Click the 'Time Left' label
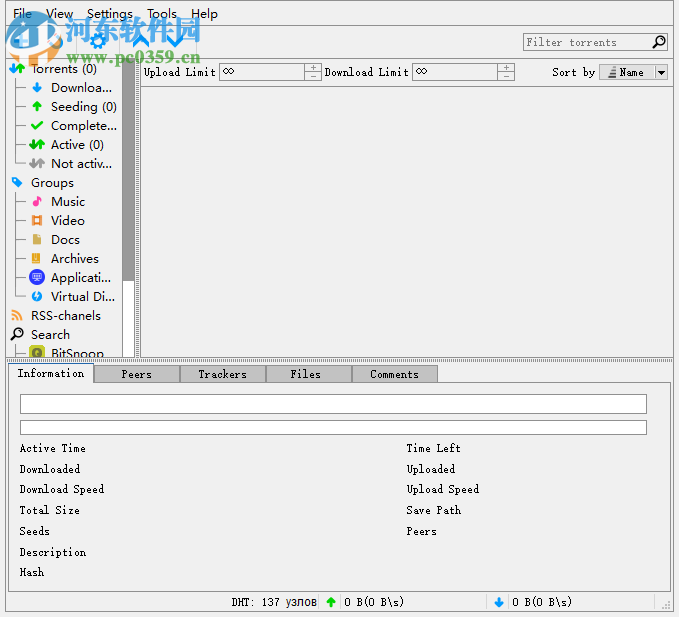This screenshot has width=679, height=617. coord(433,449)
